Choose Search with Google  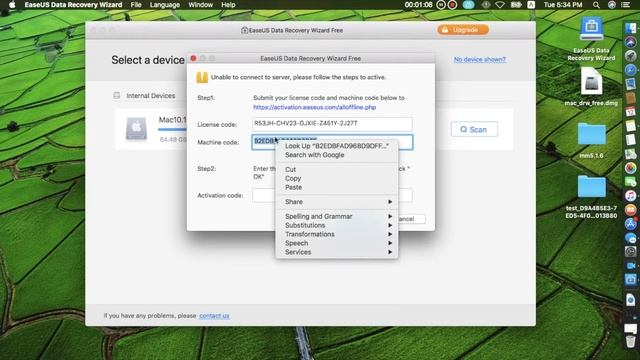click(x=337, y=155)
